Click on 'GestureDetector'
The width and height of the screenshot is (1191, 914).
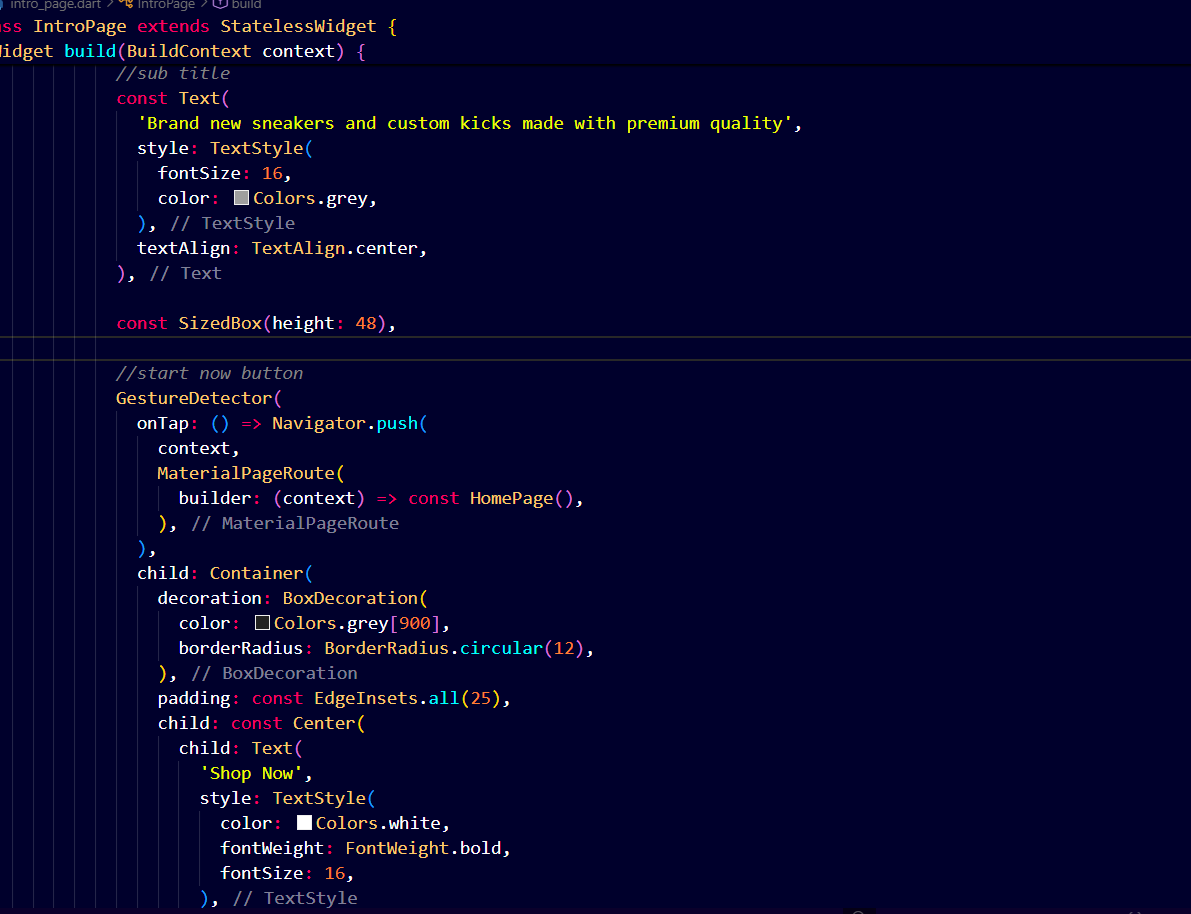pos(194,398)
